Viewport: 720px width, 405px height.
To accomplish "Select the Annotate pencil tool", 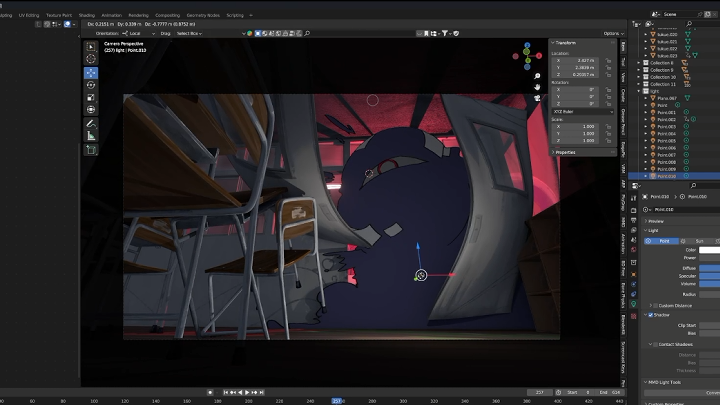I will (x=91, y=124).
